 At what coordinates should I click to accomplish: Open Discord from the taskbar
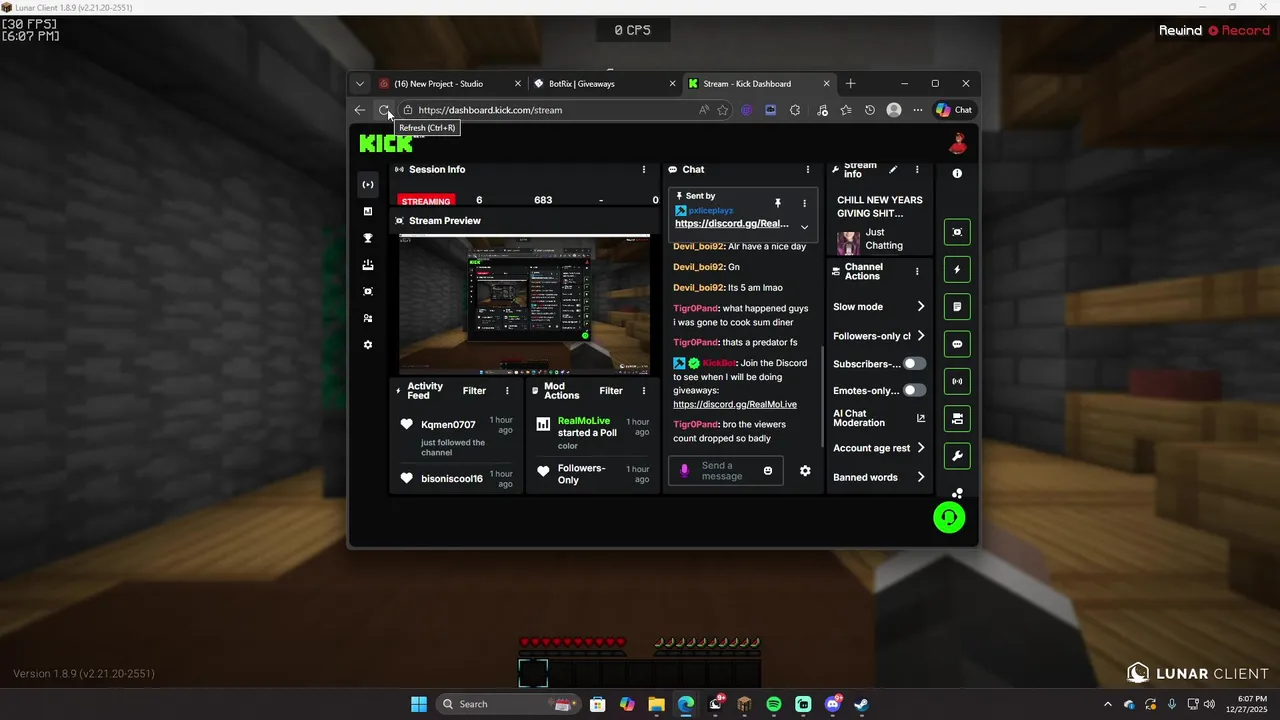pos(833,704)
